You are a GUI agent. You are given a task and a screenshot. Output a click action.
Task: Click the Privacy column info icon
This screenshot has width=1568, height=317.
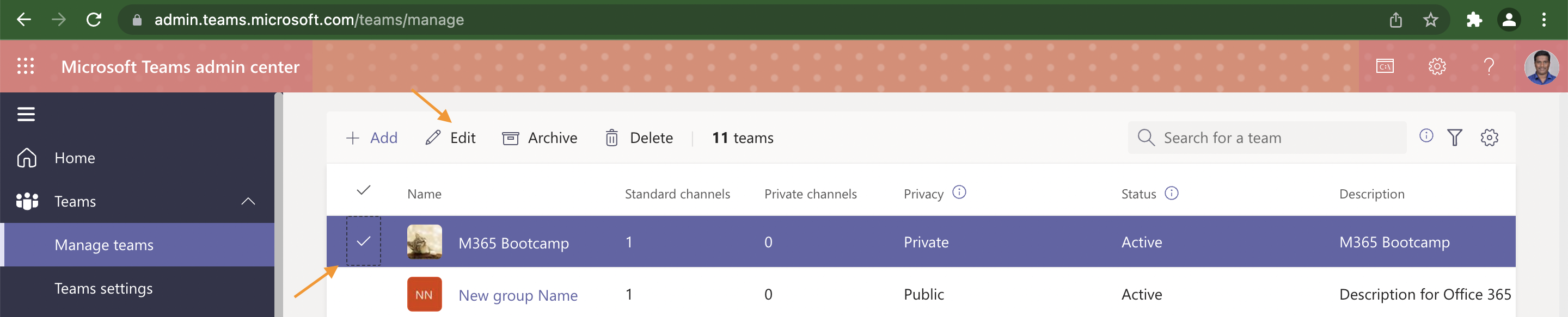click(959, 193)
